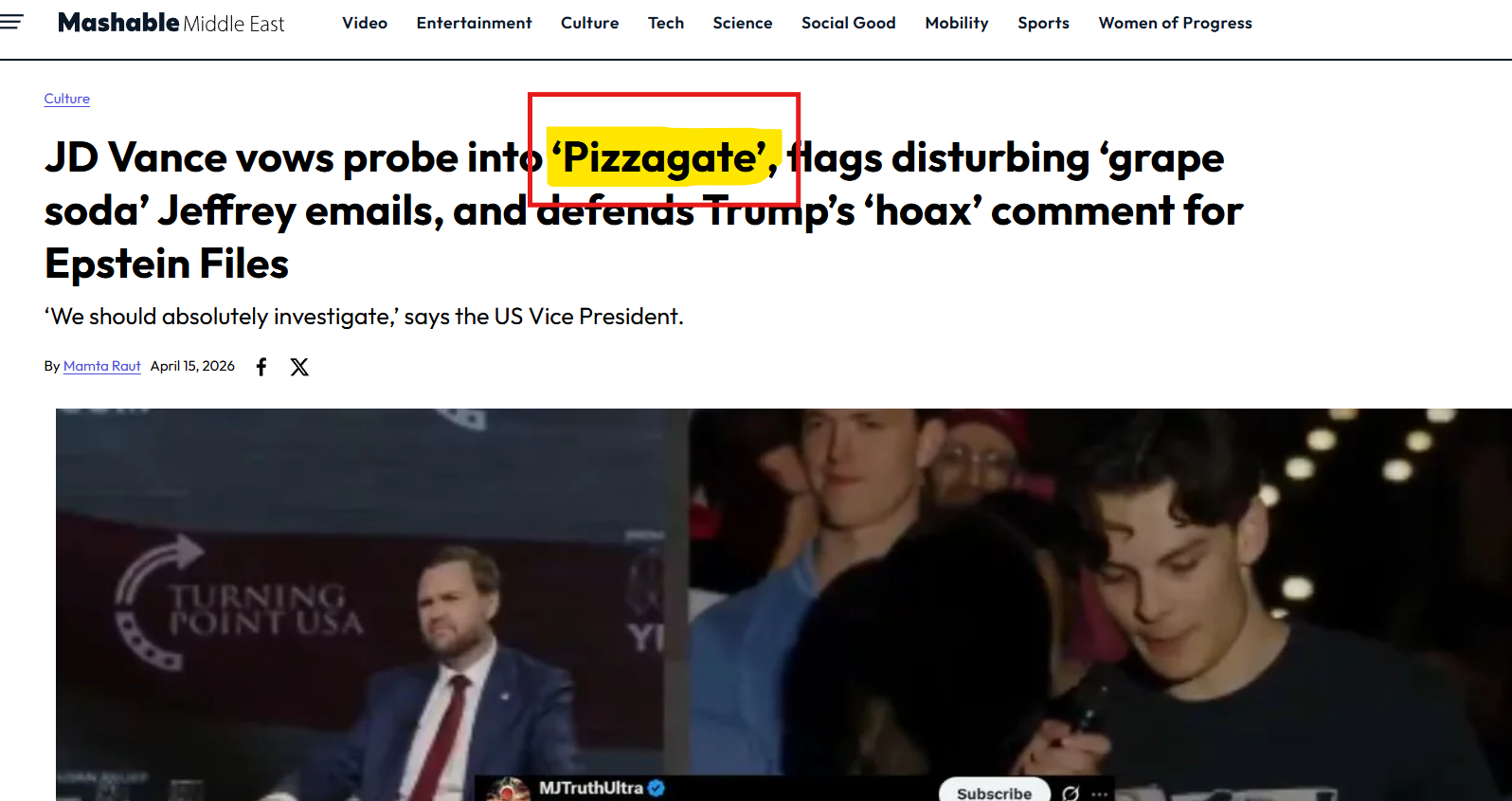Go to the Science section

743,23
